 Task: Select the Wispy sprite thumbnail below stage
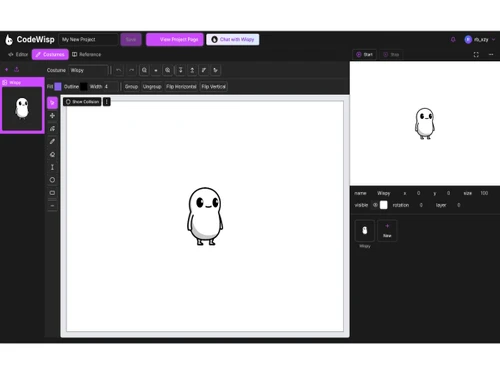(365, 230)
